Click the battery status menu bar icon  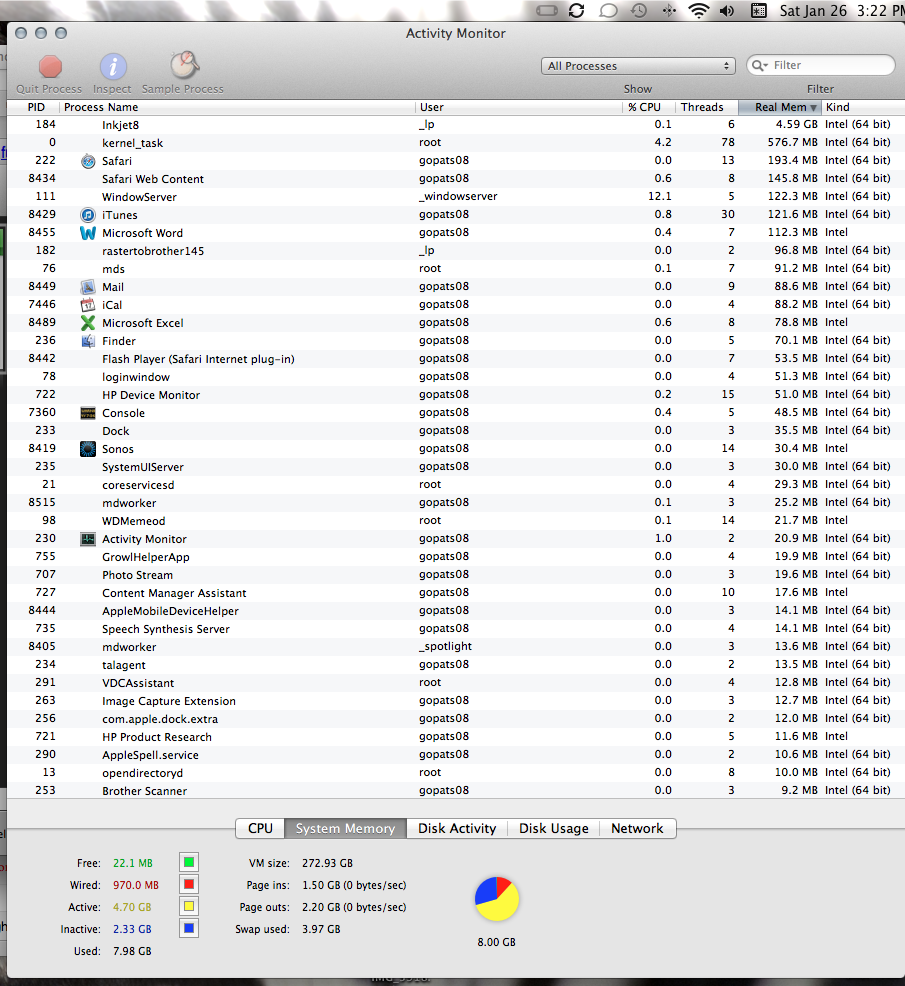pyautogui.click(x=547, y=11)
